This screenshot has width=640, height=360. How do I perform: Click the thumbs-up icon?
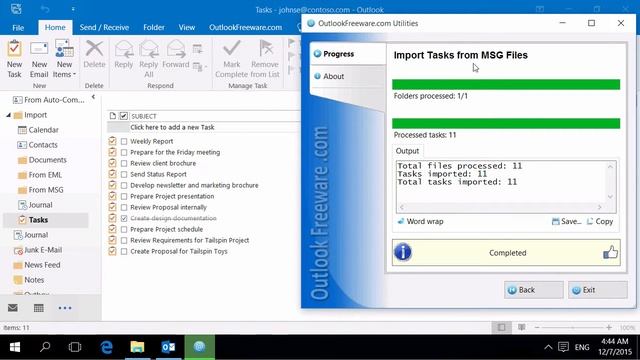click(610, 253)
